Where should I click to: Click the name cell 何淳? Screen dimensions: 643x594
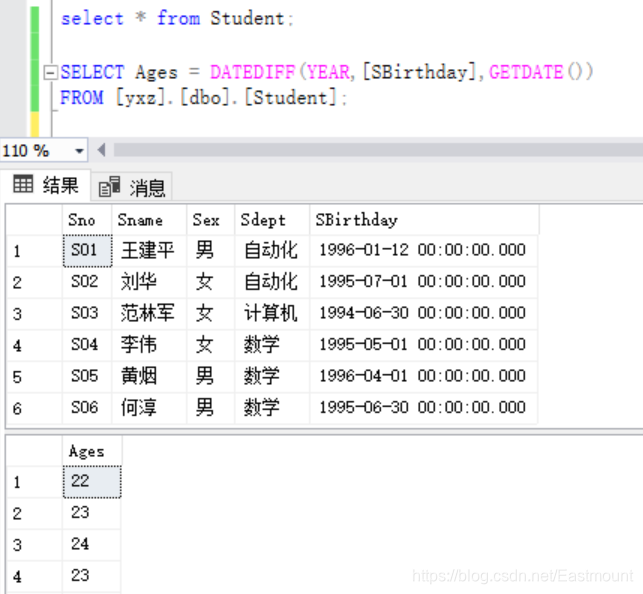tap(149, 408)
